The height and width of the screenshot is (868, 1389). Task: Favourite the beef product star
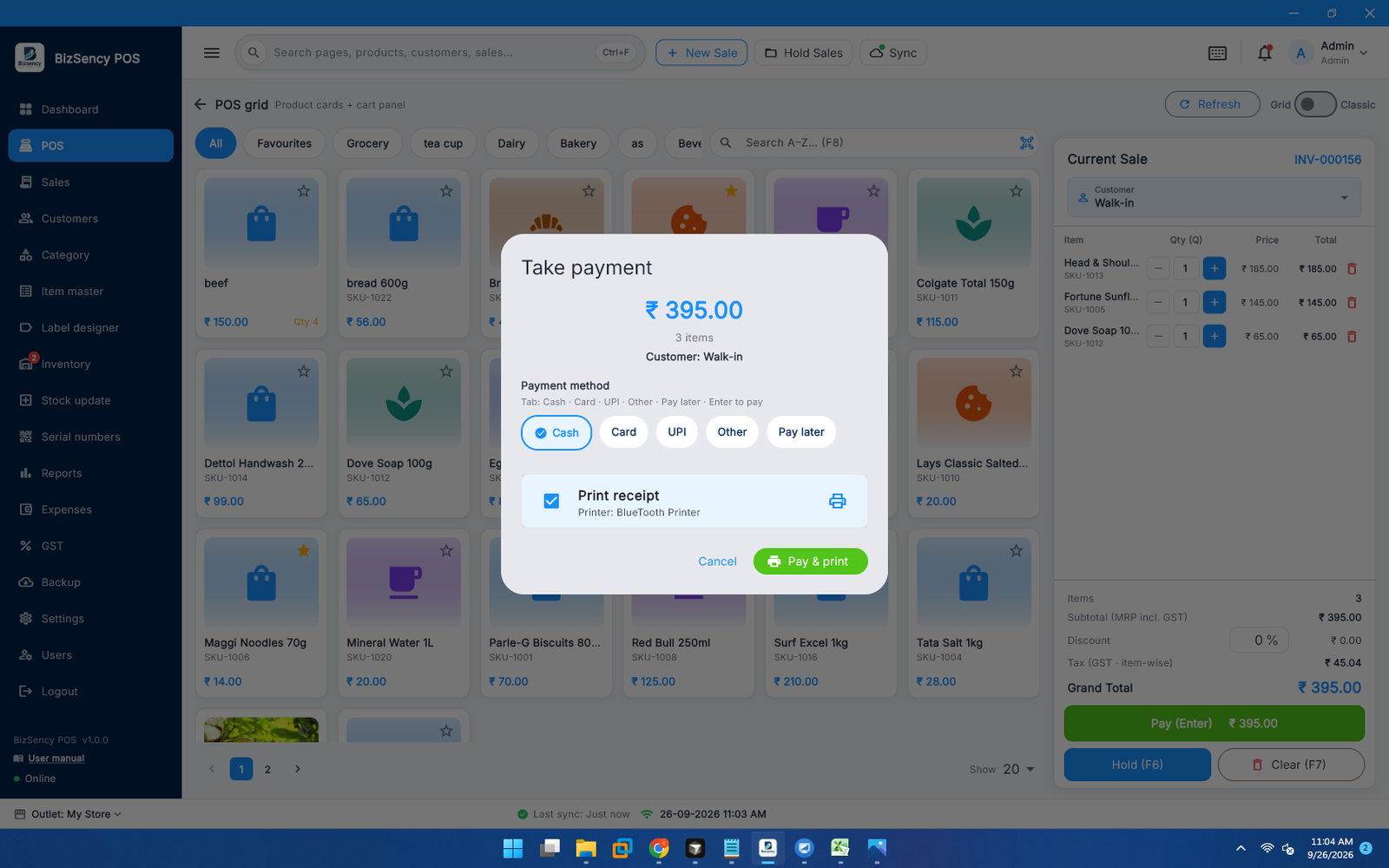pos(304,191)
